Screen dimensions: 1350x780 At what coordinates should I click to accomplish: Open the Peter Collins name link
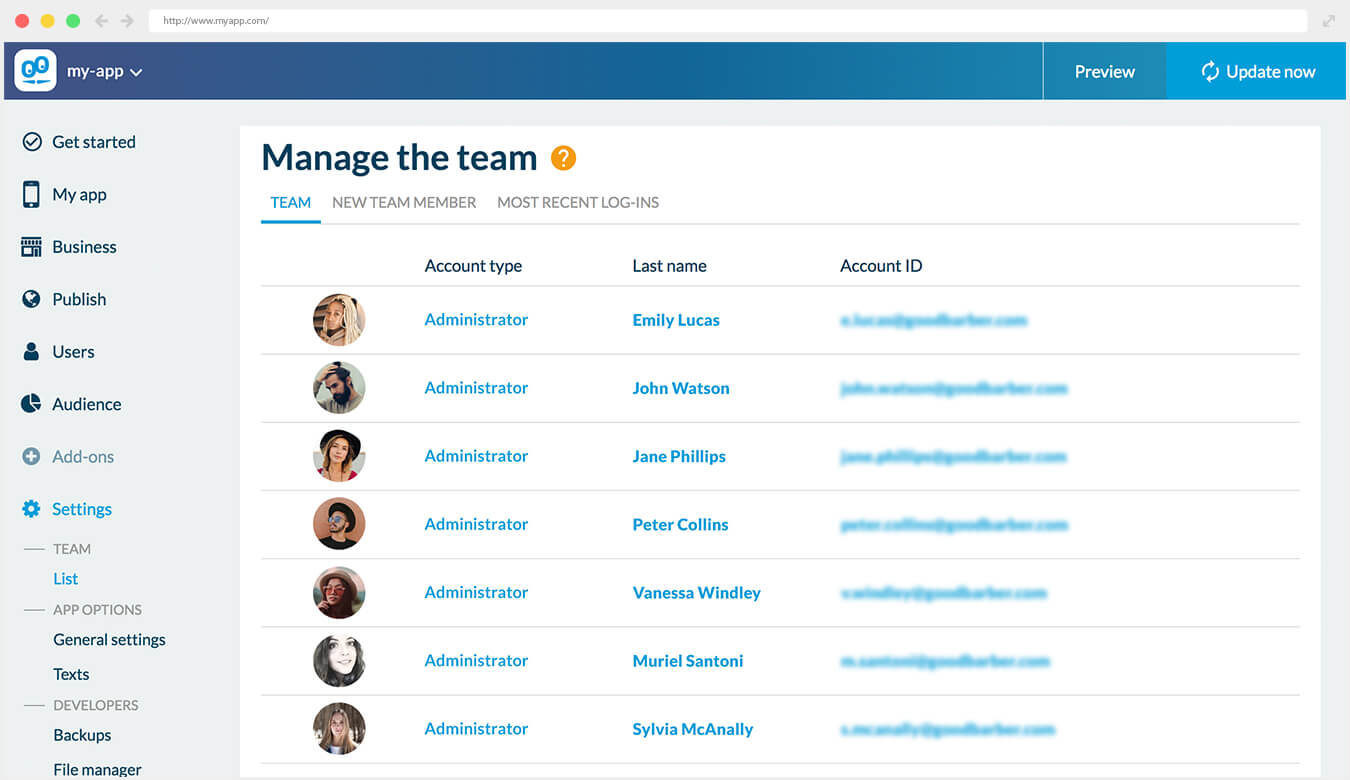680,524
